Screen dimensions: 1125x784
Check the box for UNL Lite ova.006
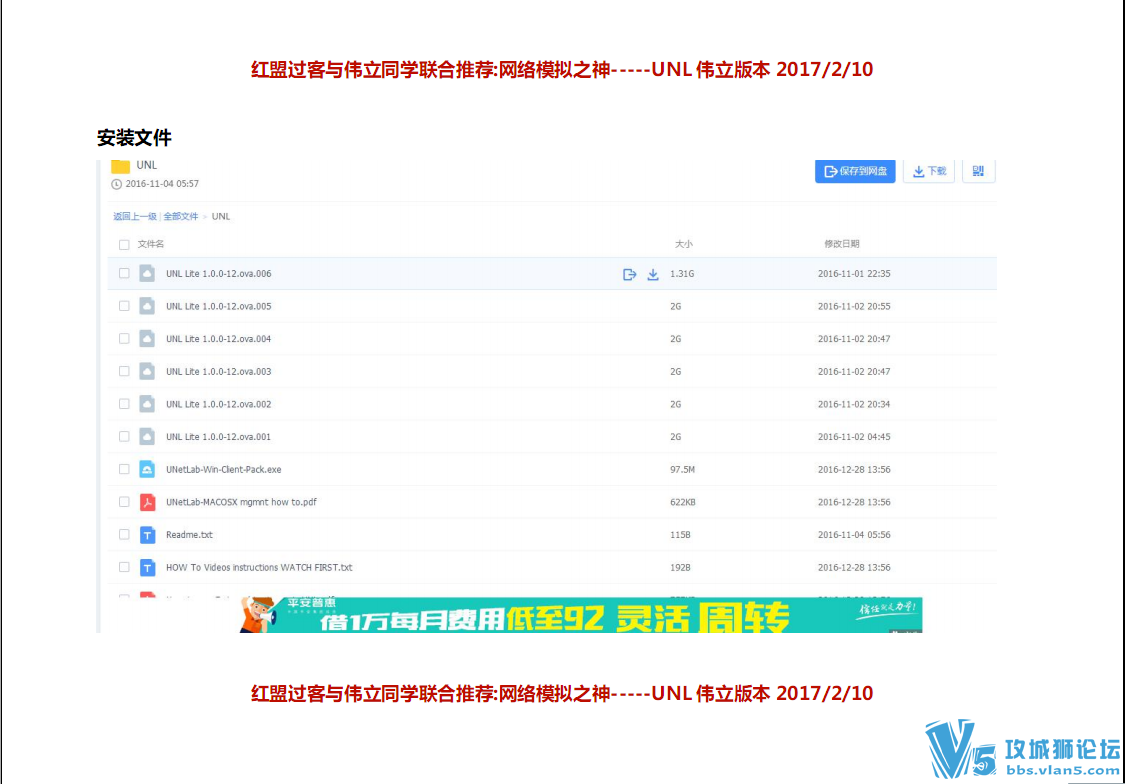click(x=124, y=273)
